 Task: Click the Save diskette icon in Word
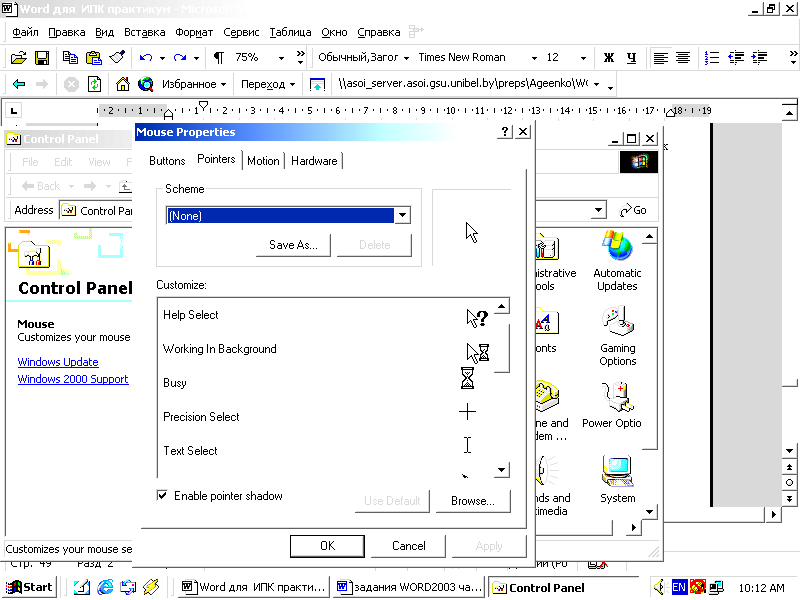(42, 58)
